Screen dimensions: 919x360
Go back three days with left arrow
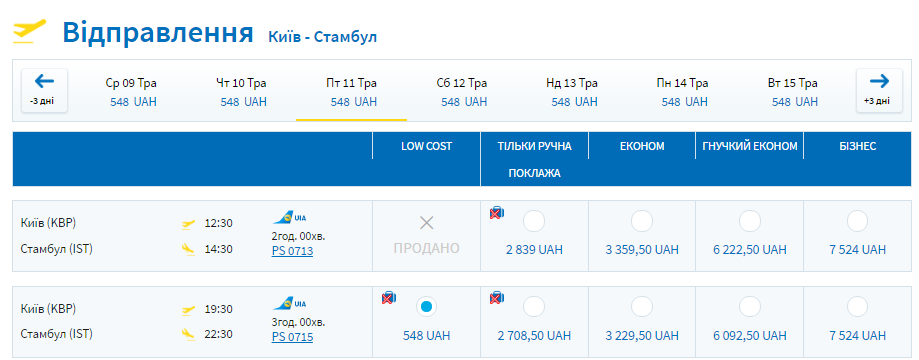[45, 90]
